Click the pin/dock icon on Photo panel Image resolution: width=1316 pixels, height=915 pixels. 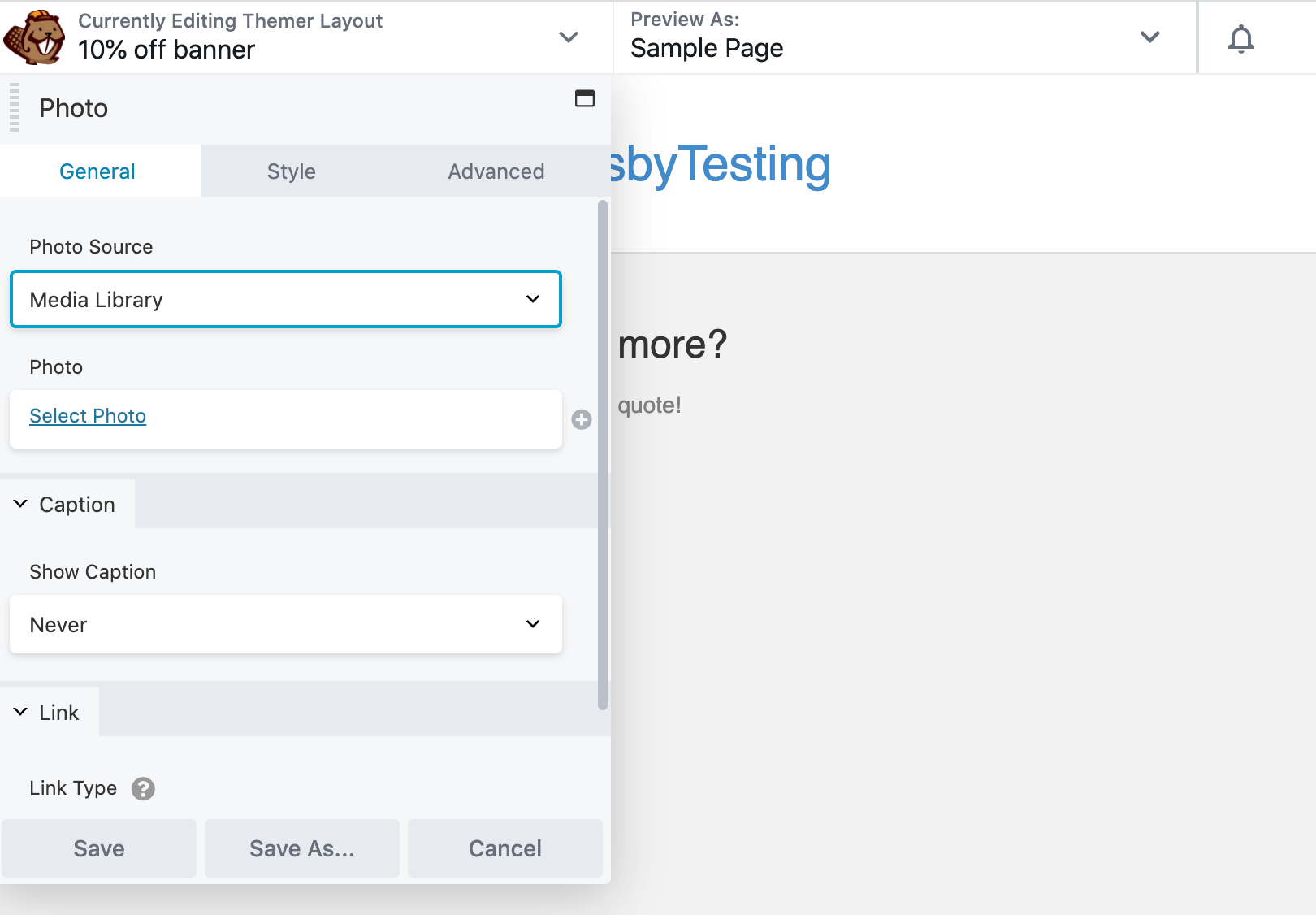click(x=585, y=99)
